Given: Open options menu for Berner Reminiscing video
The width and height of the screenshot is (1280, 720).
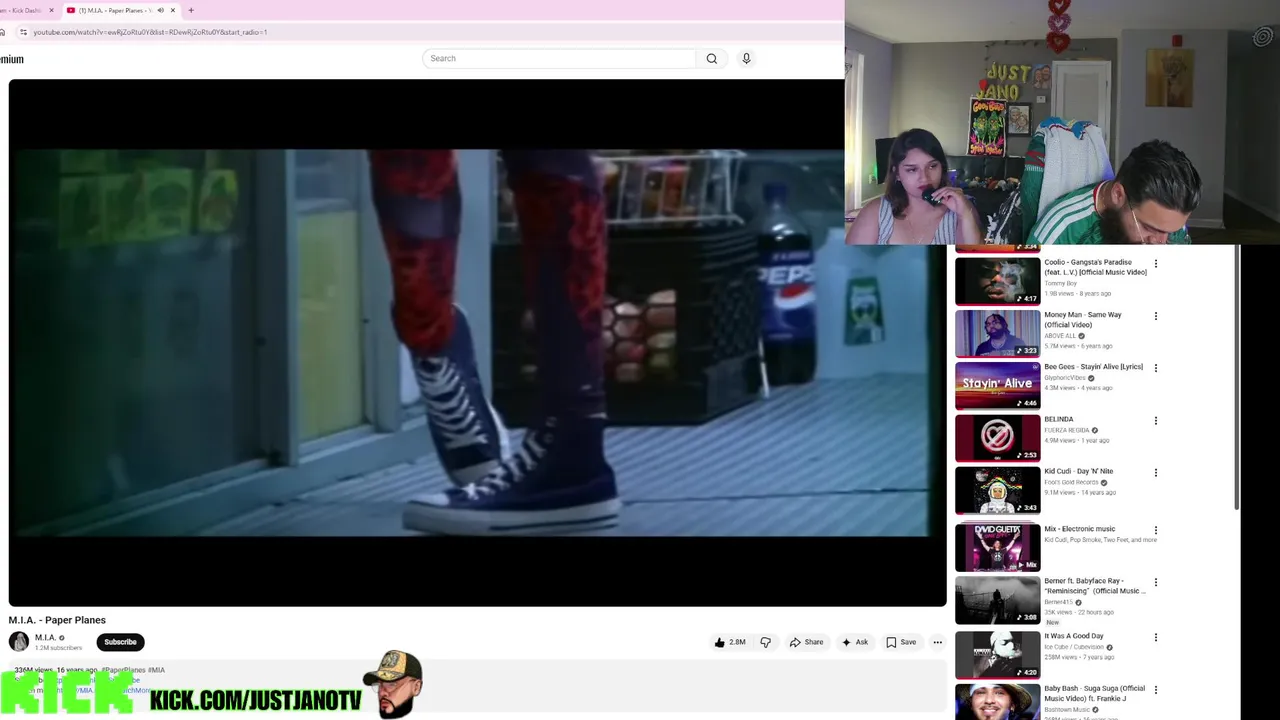Looking at the screenshot, I should click(x=1156, y=582).
